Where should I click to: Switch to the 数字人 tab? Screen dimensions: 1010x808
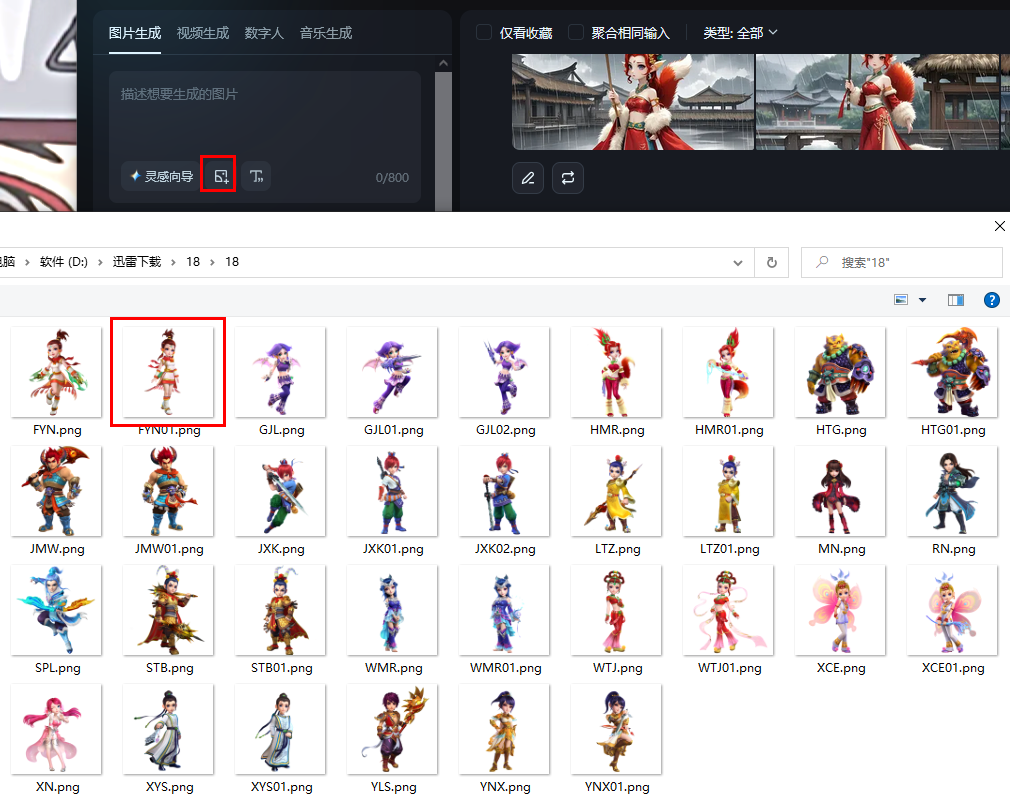264,33
